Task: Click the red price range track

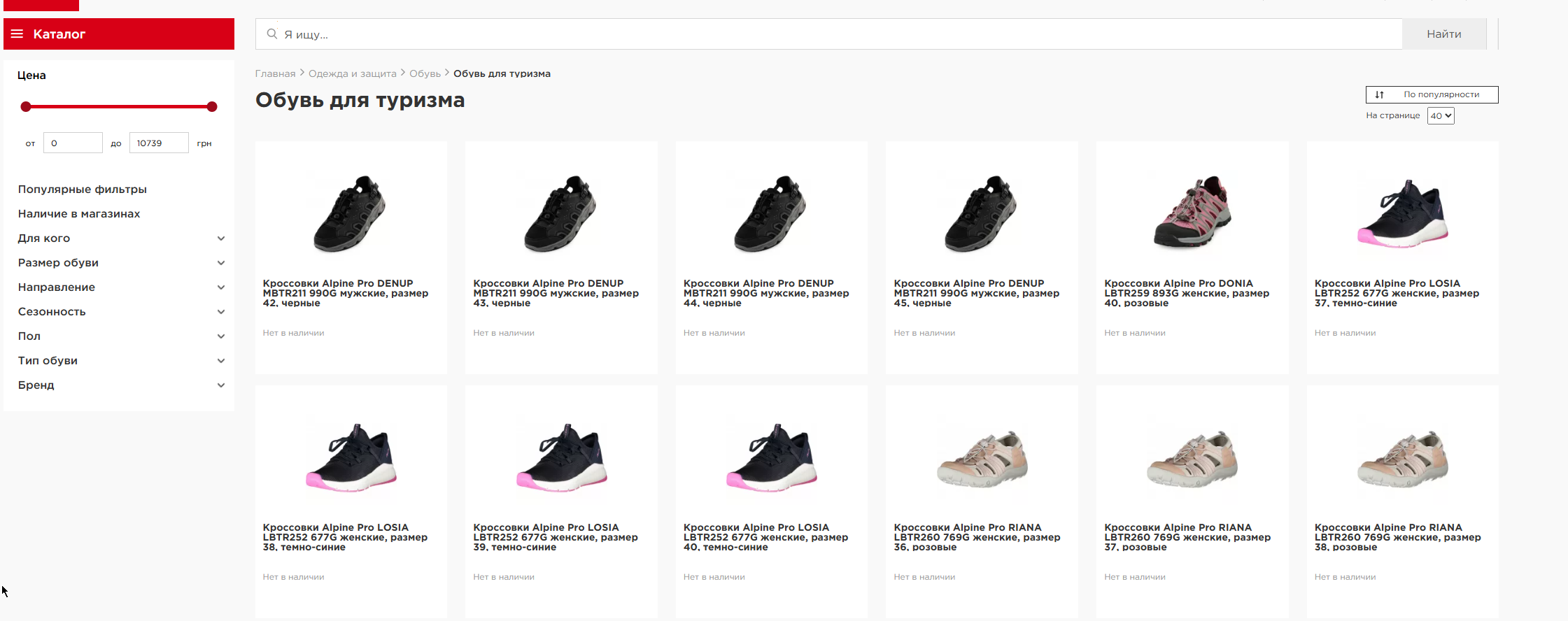Action: tap(119, 106)
